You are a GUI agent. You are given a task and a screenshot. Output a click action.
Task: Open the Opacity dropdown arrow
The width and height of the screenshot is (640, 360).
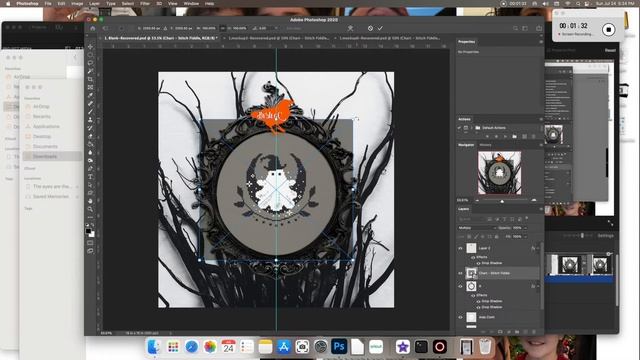coord(525,228)
